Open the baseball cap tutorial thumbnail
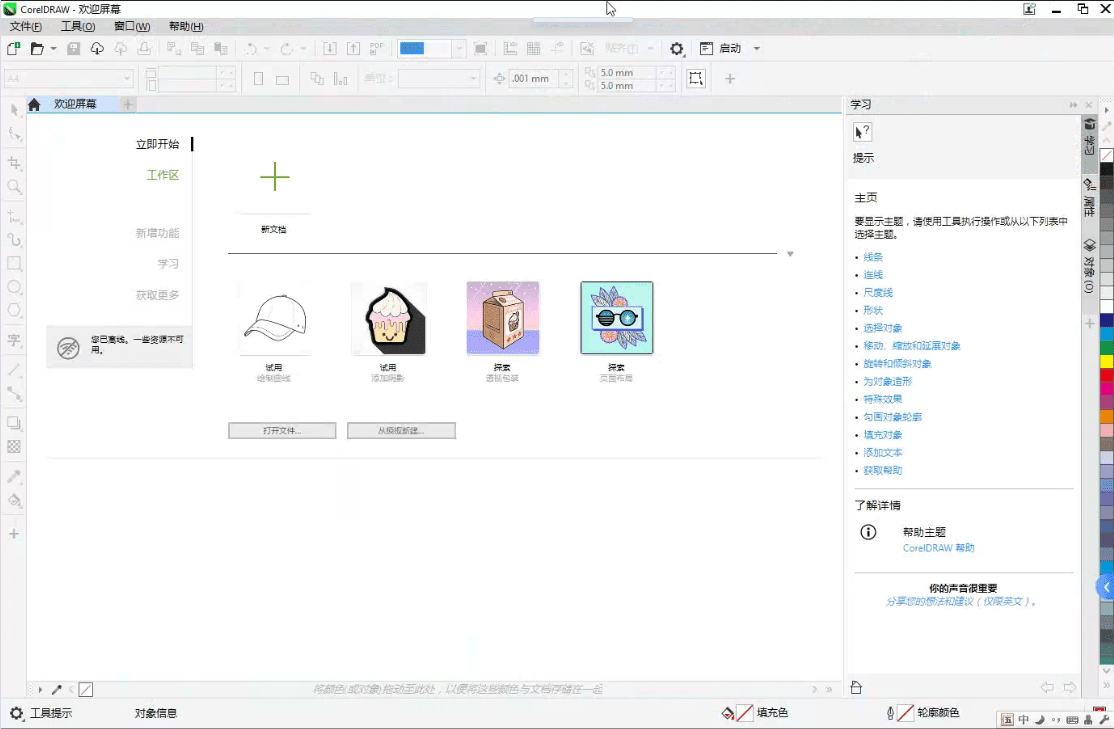1114x729 pixels. coord(275,318)
